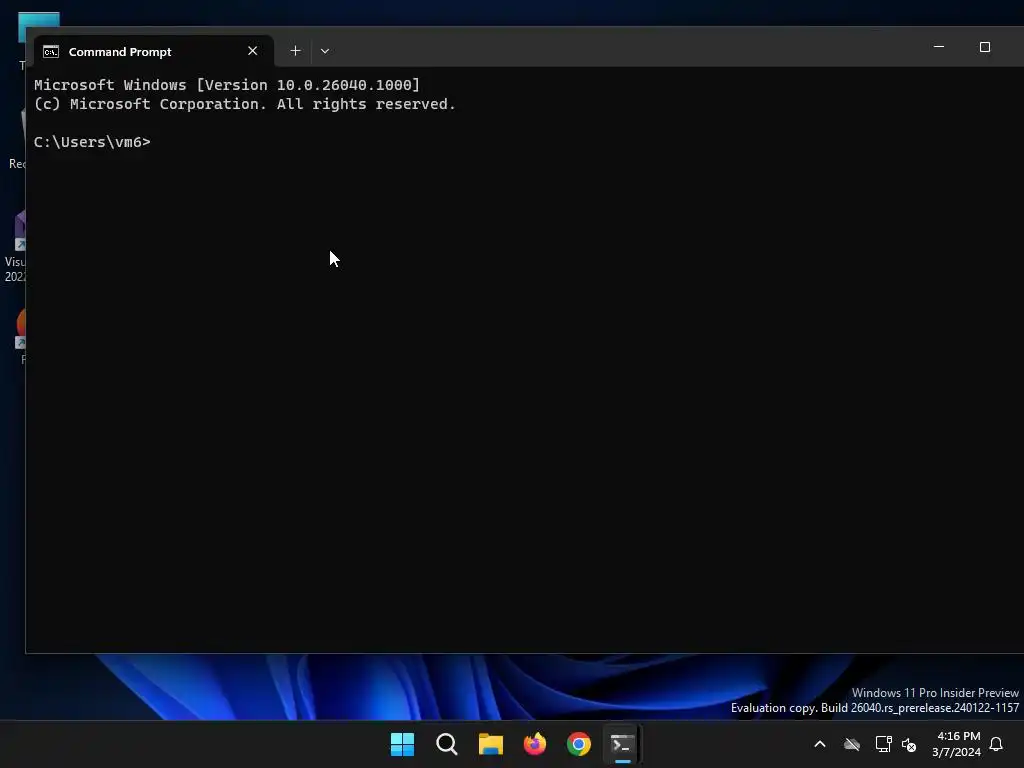Click the C:\Users\vm6> prompt line
1024x768 pixels.
coord(92,142)
